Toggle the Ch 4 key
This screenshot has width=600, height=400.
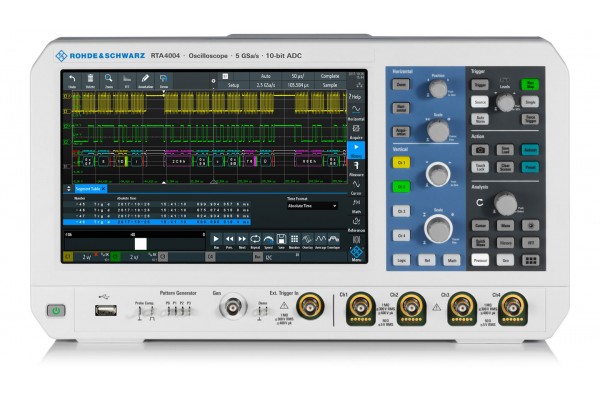pyautogui.click(x=401, y=235)
